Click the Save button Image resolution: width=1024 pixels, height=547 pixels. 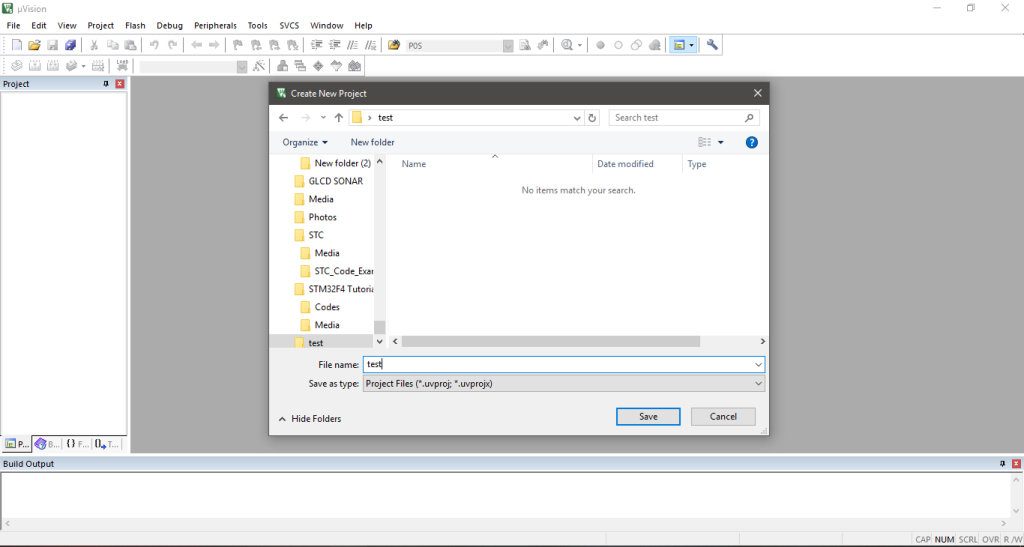pyautogui.click(x=648, y=416)
